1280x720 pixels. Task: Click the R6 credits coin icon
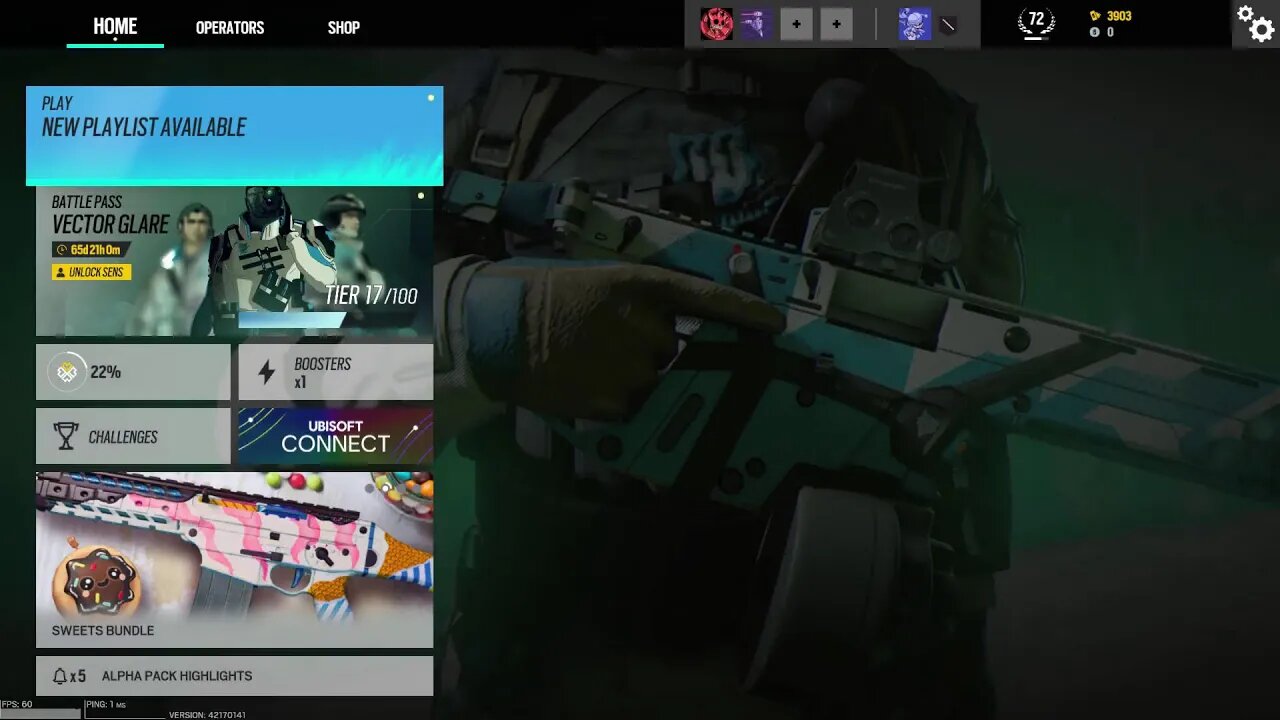tap(1095, 32)
